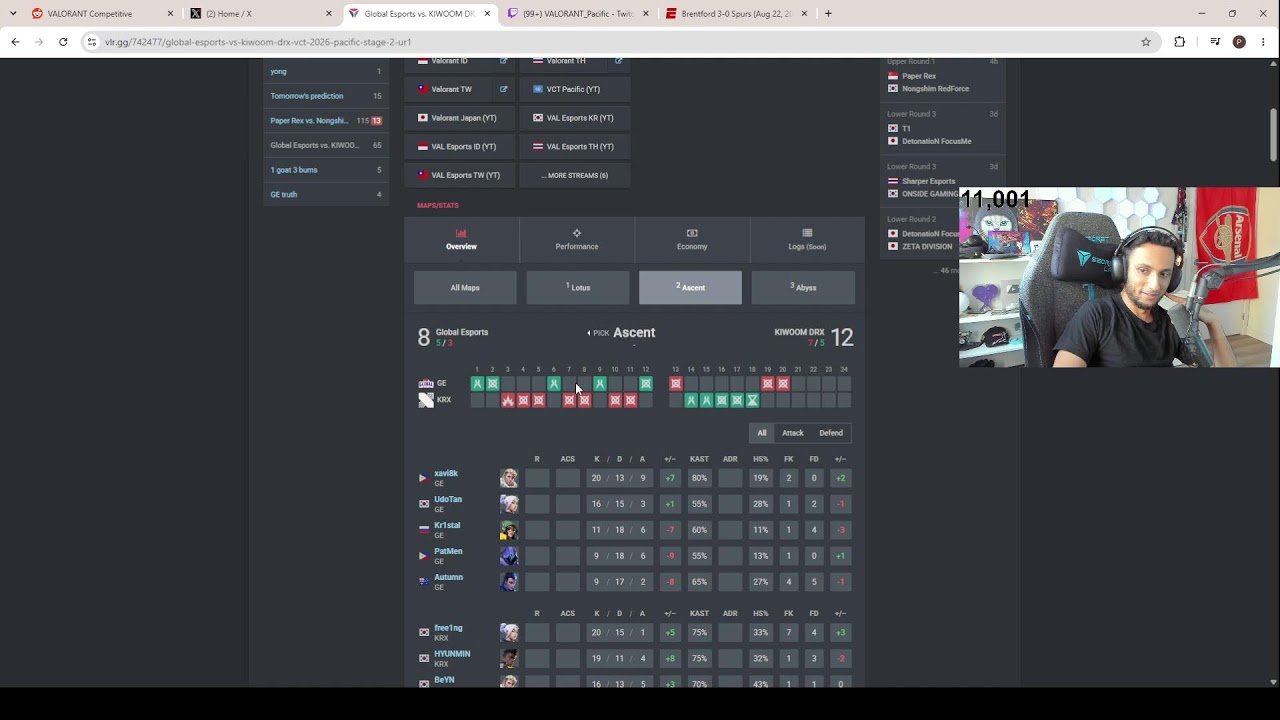Click HYUNMIN's agent icon

[x=509, y=658]
